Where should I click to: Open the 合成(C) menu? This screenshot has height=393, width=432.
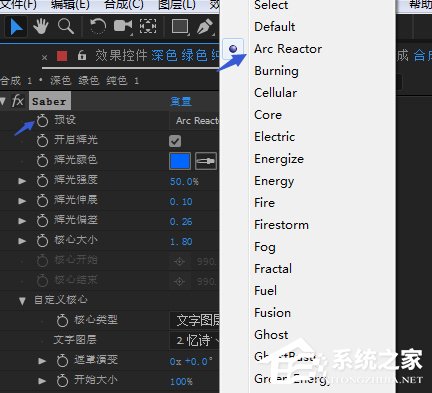point(124,5)
